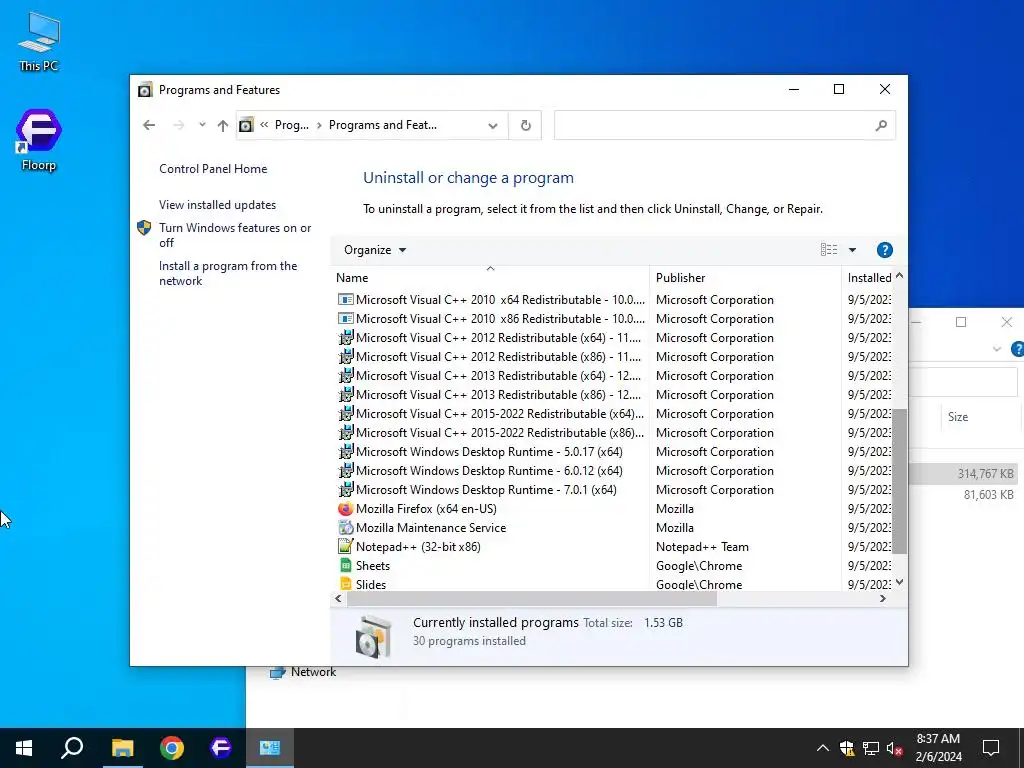Open the Windows Security tray icon
Screen dimensions: 1024x768
click(847, 748)
